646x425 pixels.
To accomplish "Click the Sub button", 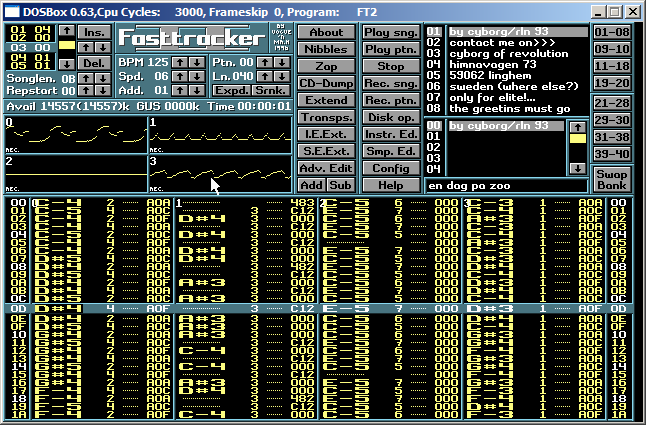I will click(x=341, y=185).
